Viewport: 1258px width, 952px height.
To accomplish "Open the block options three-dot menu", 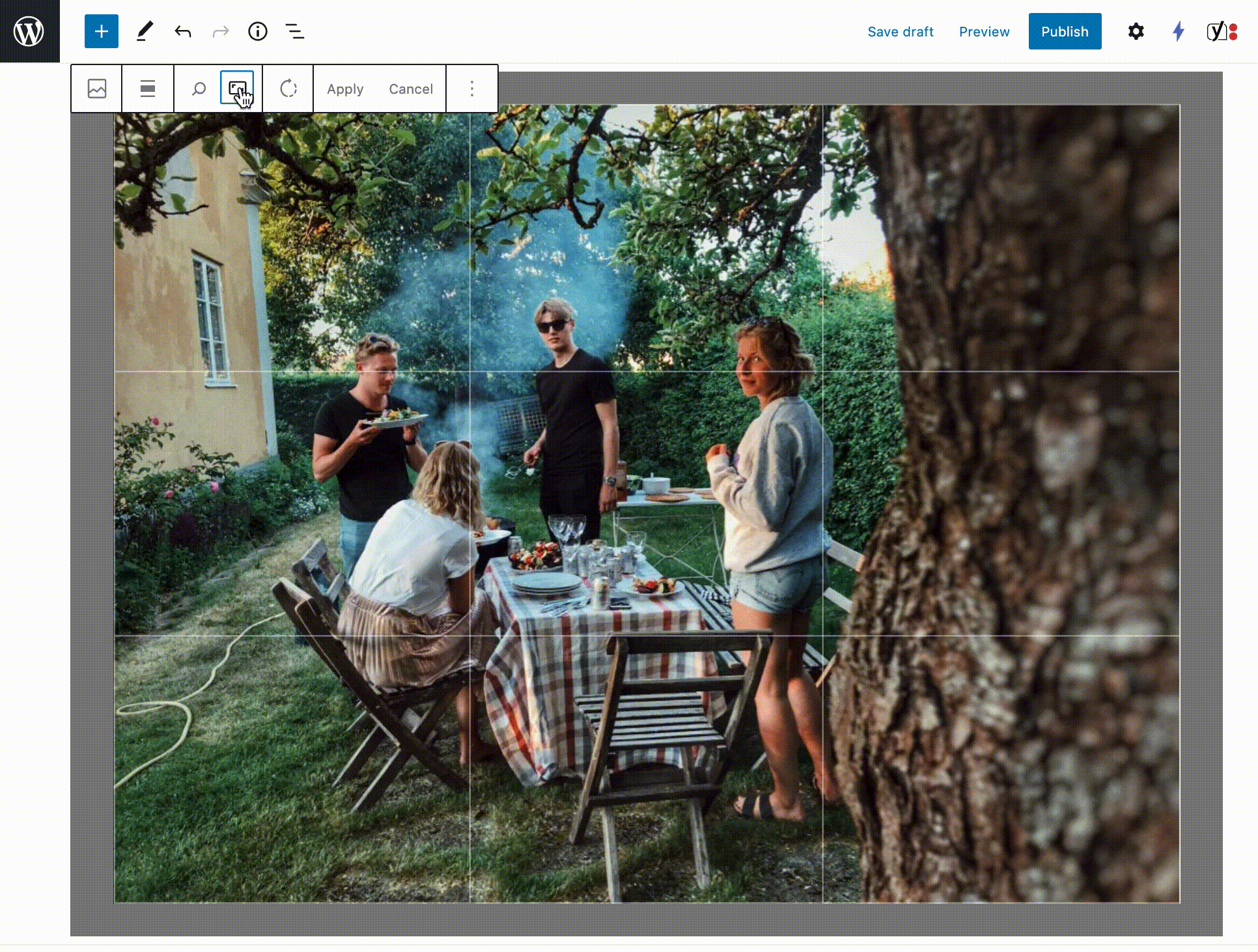I will tap(472, 89).
